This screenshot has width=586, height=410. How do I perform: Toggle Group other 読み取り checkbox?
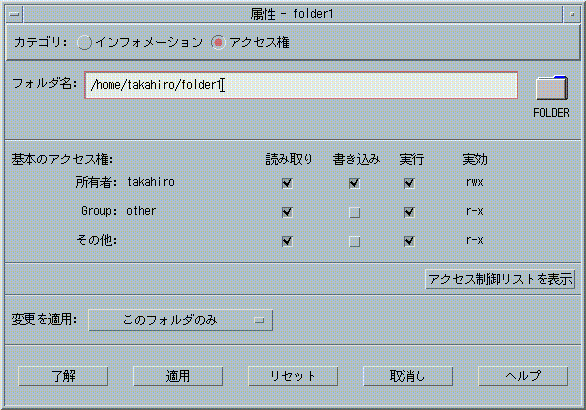[x=287, y=212]
